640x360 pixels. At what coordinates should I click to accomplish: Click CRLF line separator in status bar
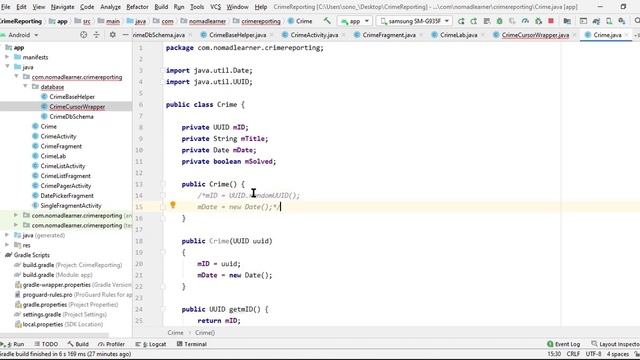(573, 354)
